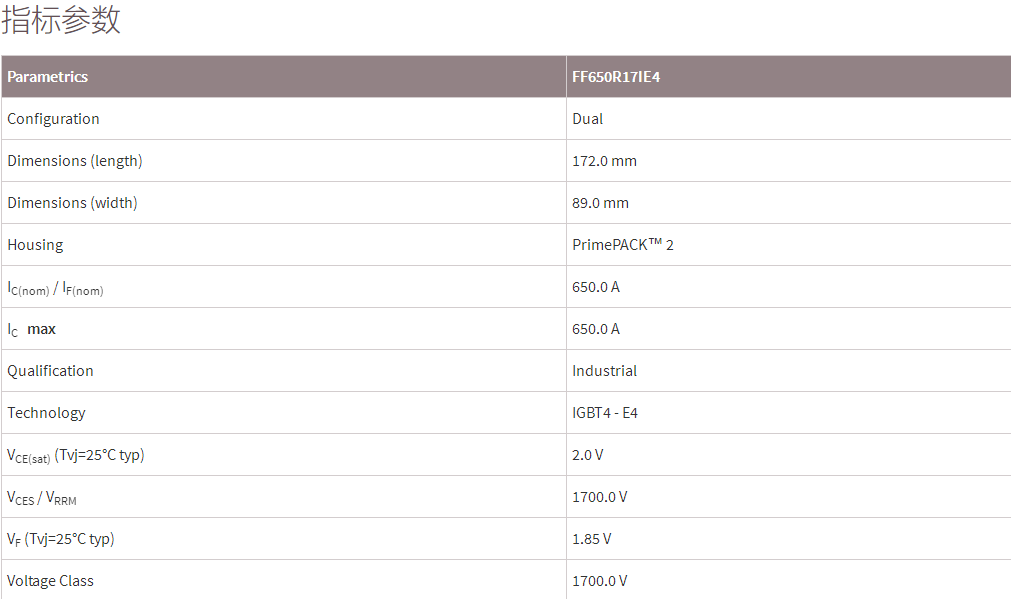Select the PrimePACK 2 housing value

point(623,245)
